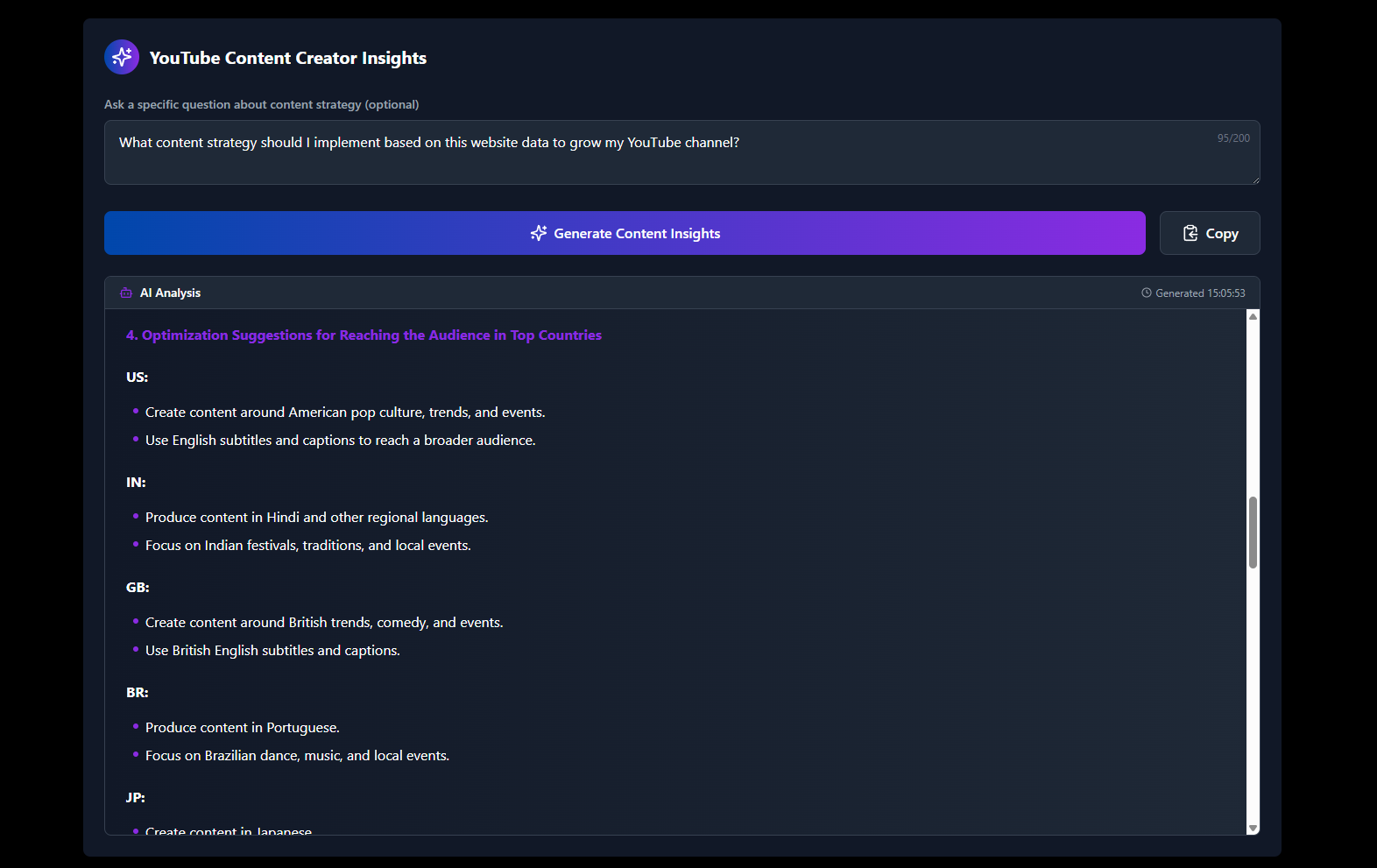Click the 'Produce content in Hindi' bullet
This screenshot has height=868, width=1377.
point(316,517)
